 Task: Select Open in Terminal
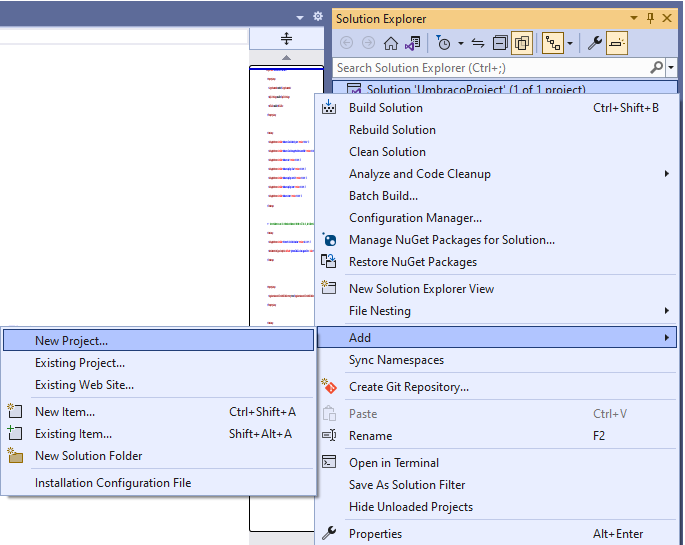tap(498, 462)
